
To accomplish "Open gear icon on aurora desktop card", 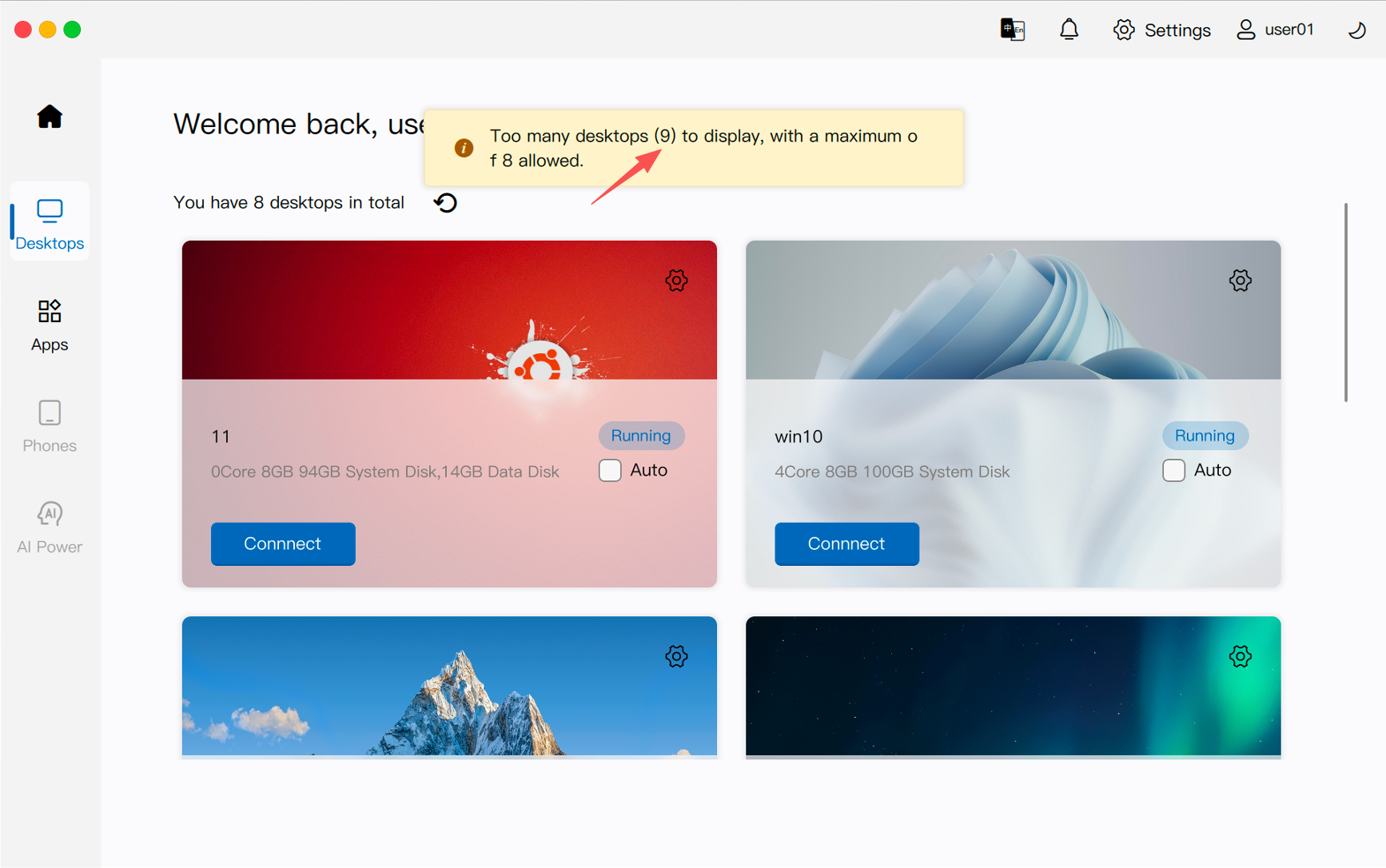I will tap(1240, 656).
